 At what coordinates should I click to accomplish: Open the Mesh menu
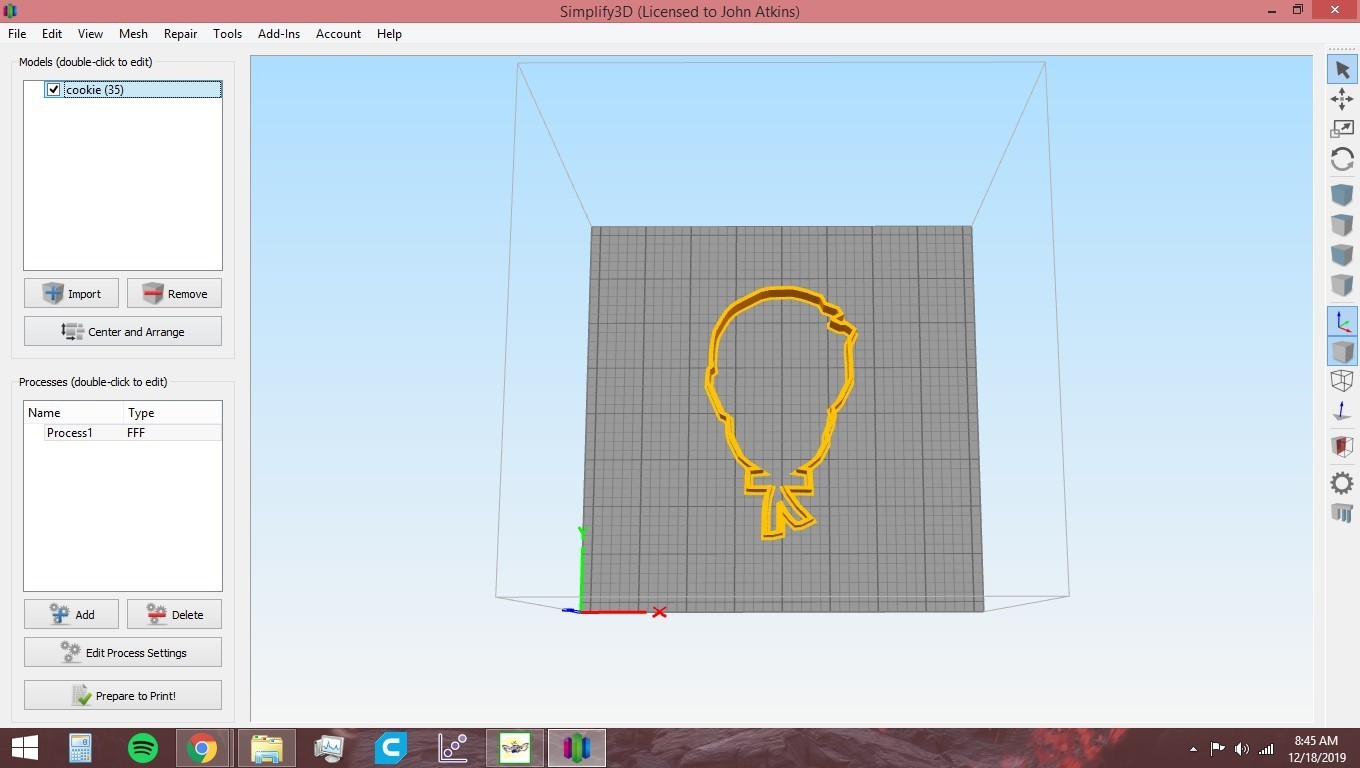point(133,33)
